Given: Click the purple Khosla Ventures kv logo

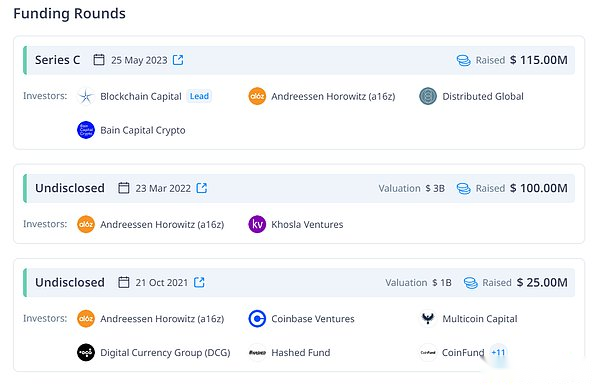Looking at the screenshot, I should pos(257,224).
